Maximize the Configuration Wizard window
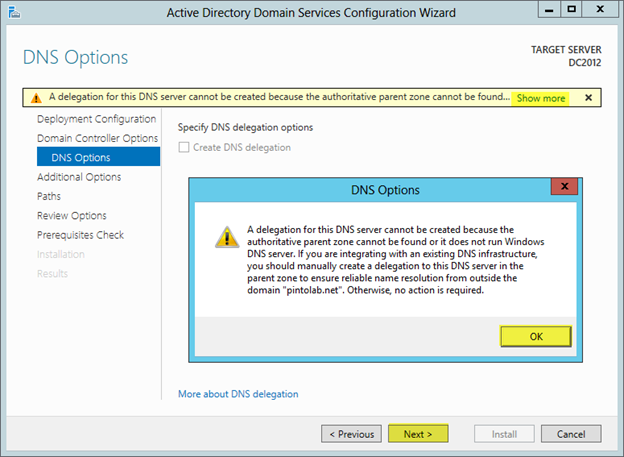Image resolution: width=624 pixels, height=457 pixels. coord(571,11)
